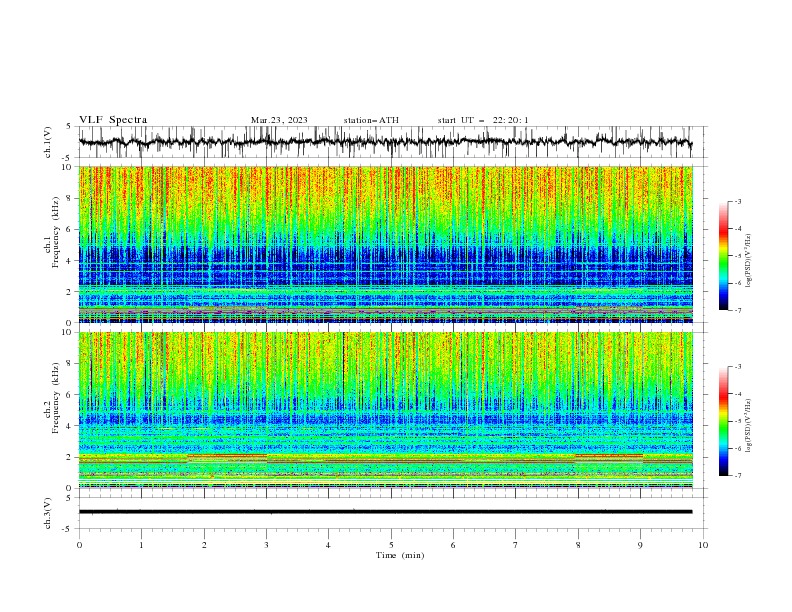Image resolution: width=792 pixels, height=612 pixels.
Task: Click the "Mar.23, 2023" date label
Action: click(279, 120)
